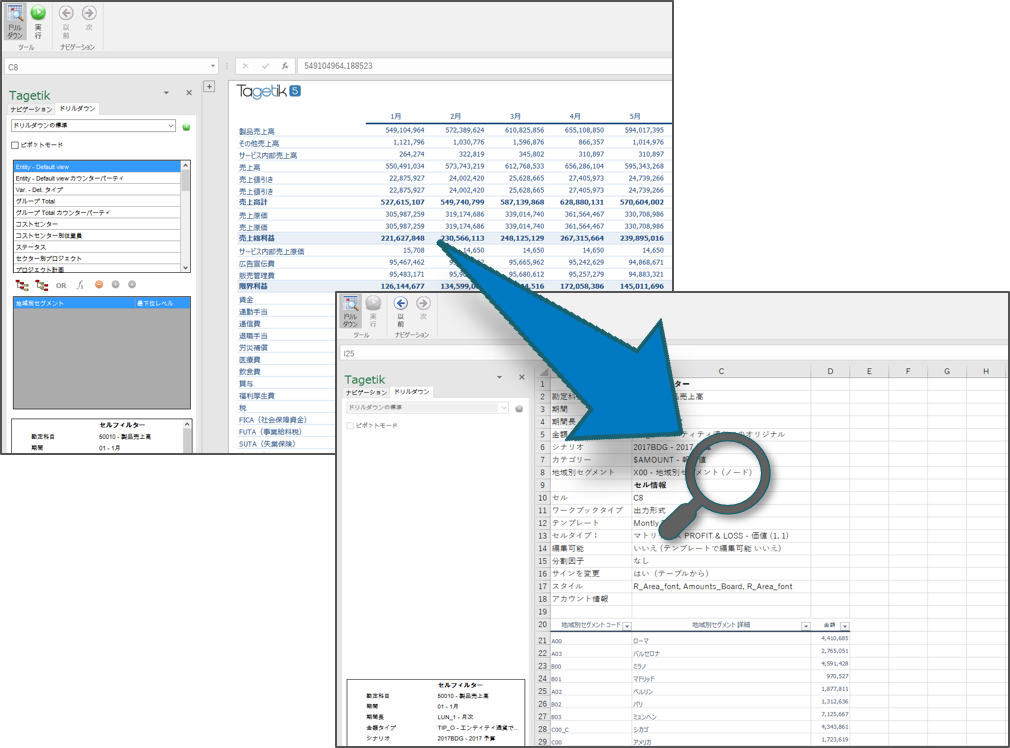Click fx formula icon below dimension list

click(x=81, y=285)
